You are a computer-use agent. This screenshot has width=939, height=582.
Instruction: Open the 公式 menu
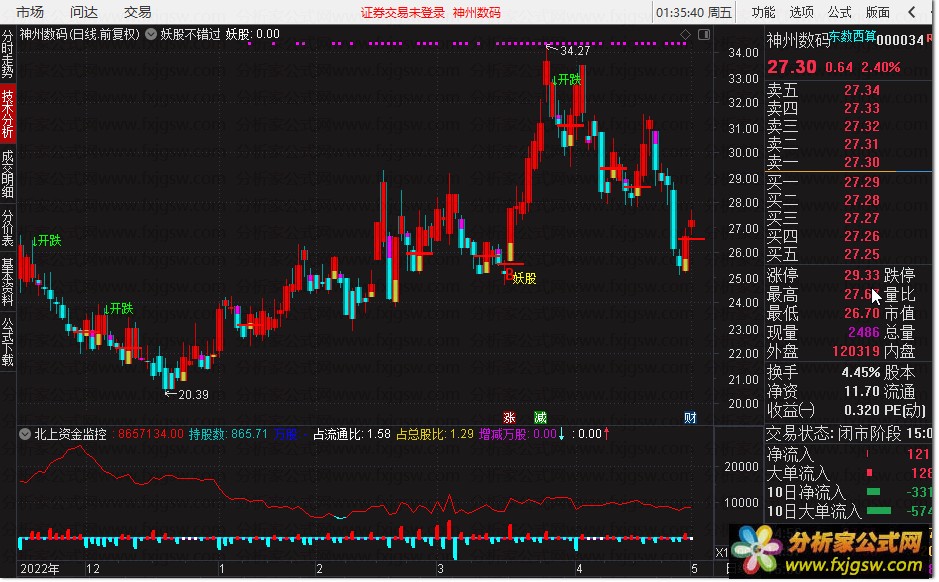click(840, 12)
